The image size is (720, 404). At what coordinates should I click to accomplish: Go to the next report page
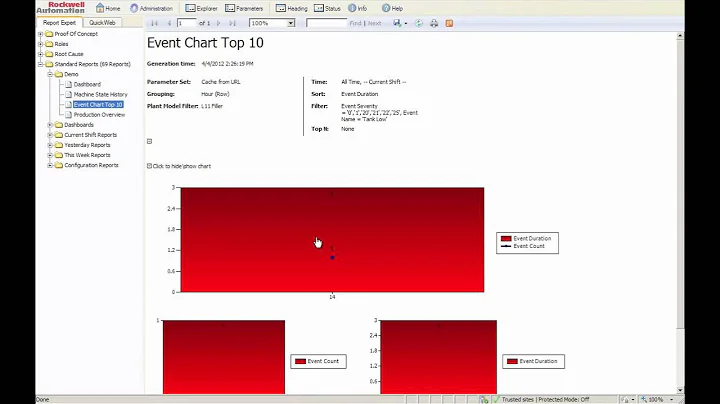pyautogui.click(x=218, y=23)
